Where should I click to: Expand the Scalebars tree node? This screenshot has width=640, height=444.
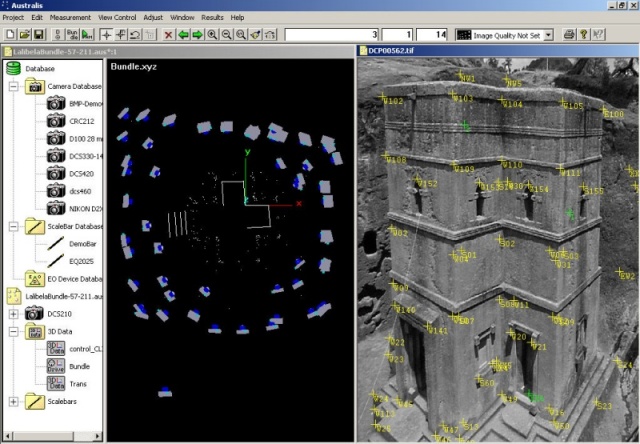pyautogui.click(x=13, y=401)
